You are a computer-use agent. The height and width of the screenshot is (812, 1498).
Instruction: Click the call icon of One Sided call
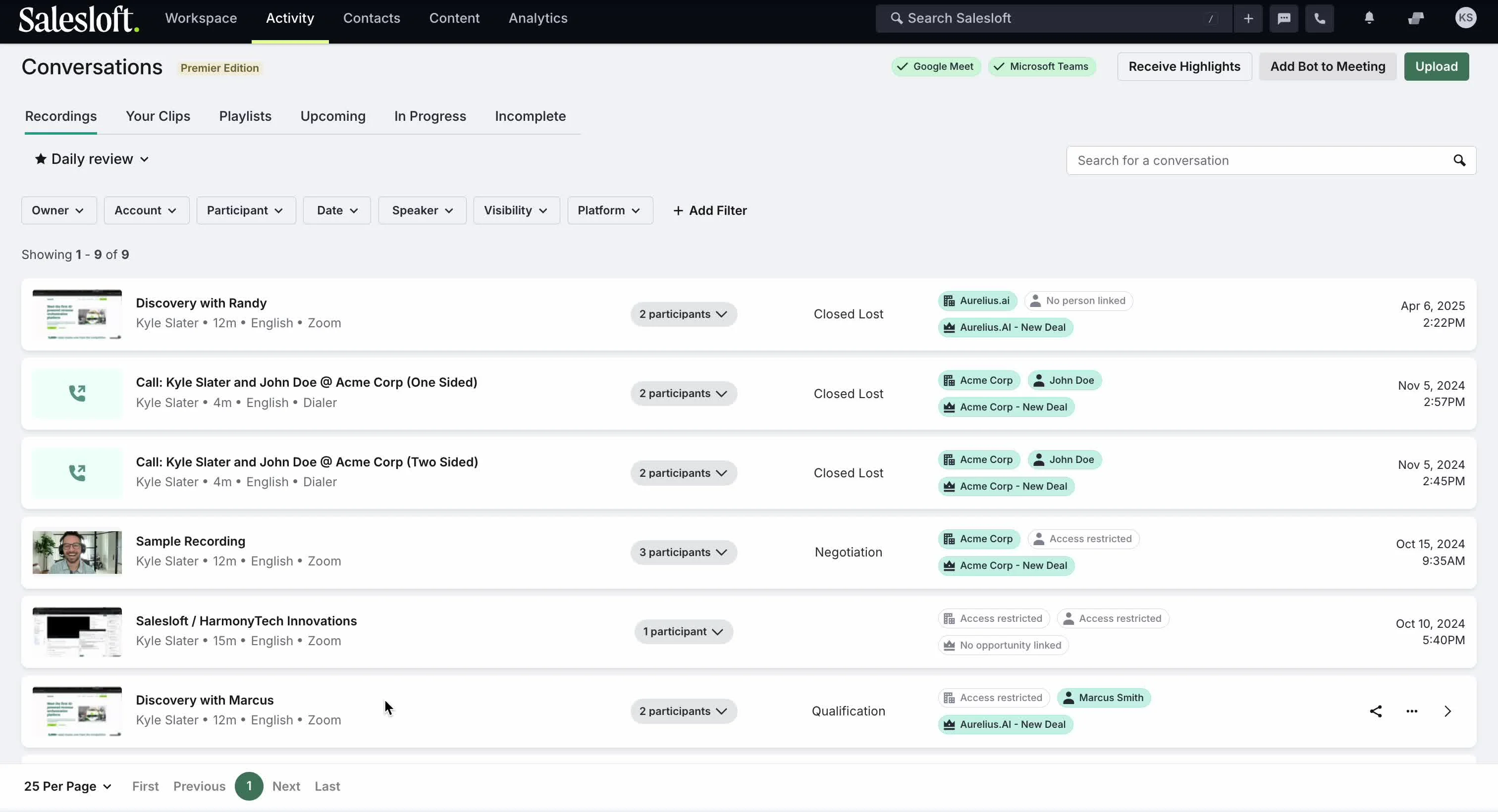point(77,394)
